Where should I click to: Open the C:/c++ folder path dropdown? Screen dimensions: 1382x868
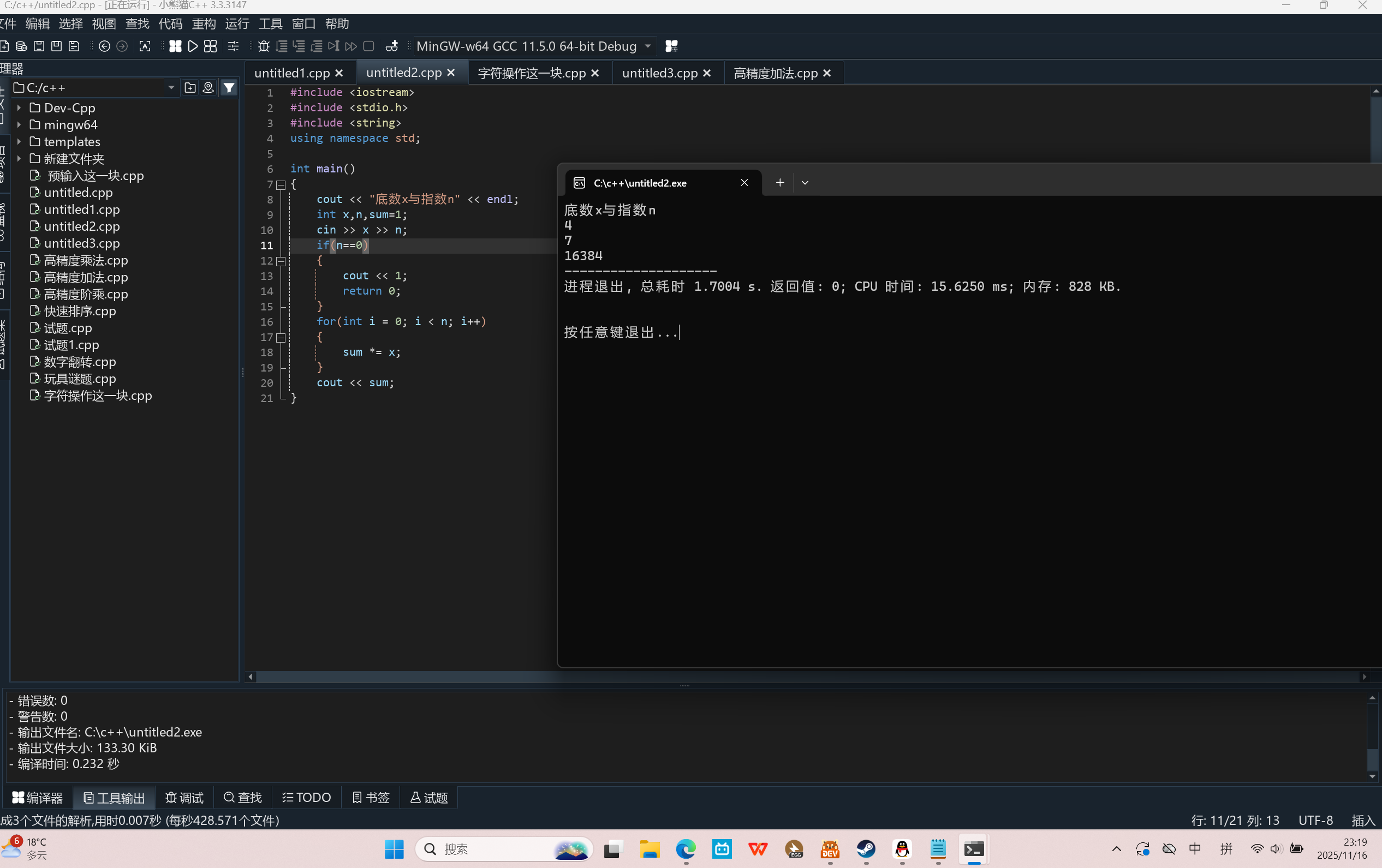tap(170, 88)
